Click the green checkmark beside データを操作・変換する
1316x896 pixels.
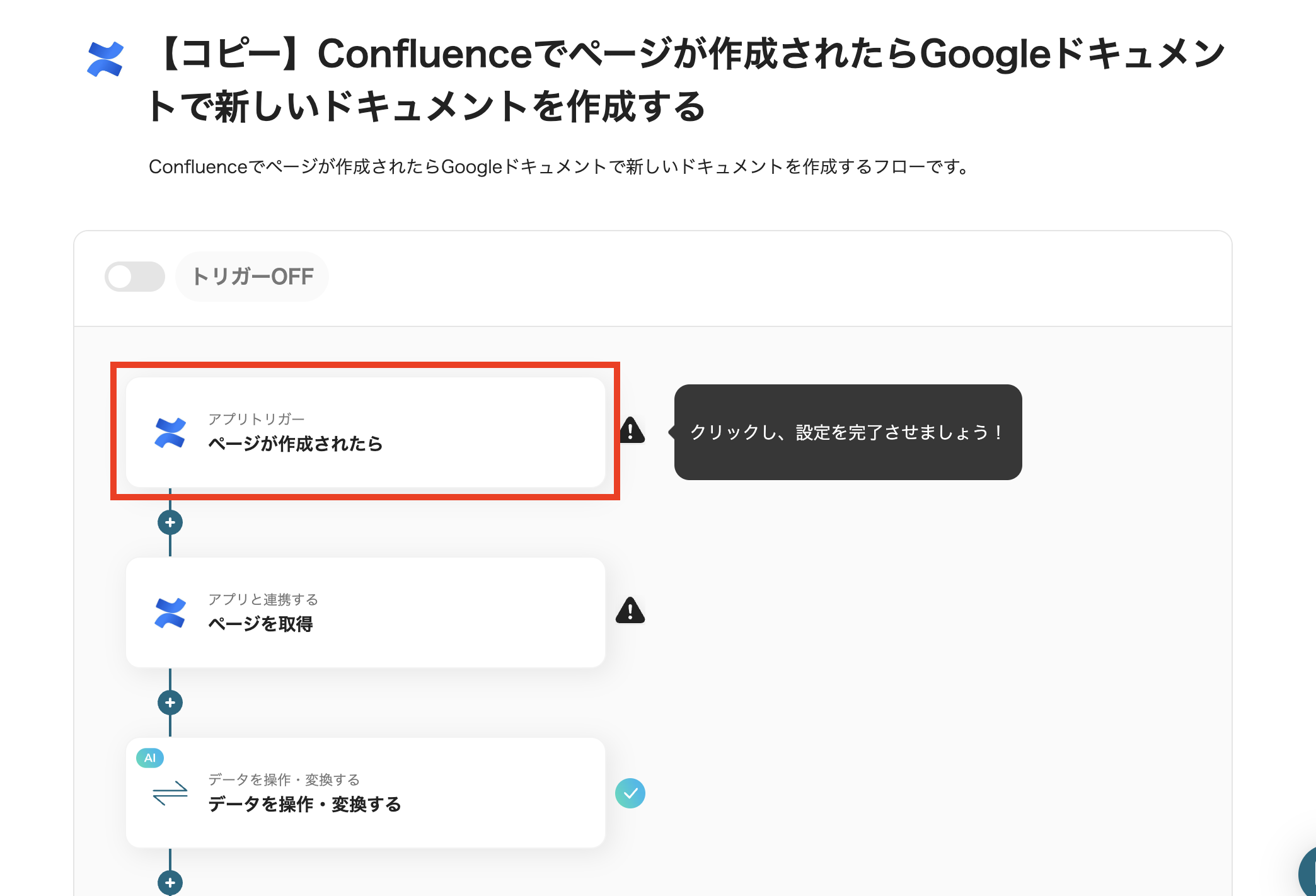pos(630,793)
